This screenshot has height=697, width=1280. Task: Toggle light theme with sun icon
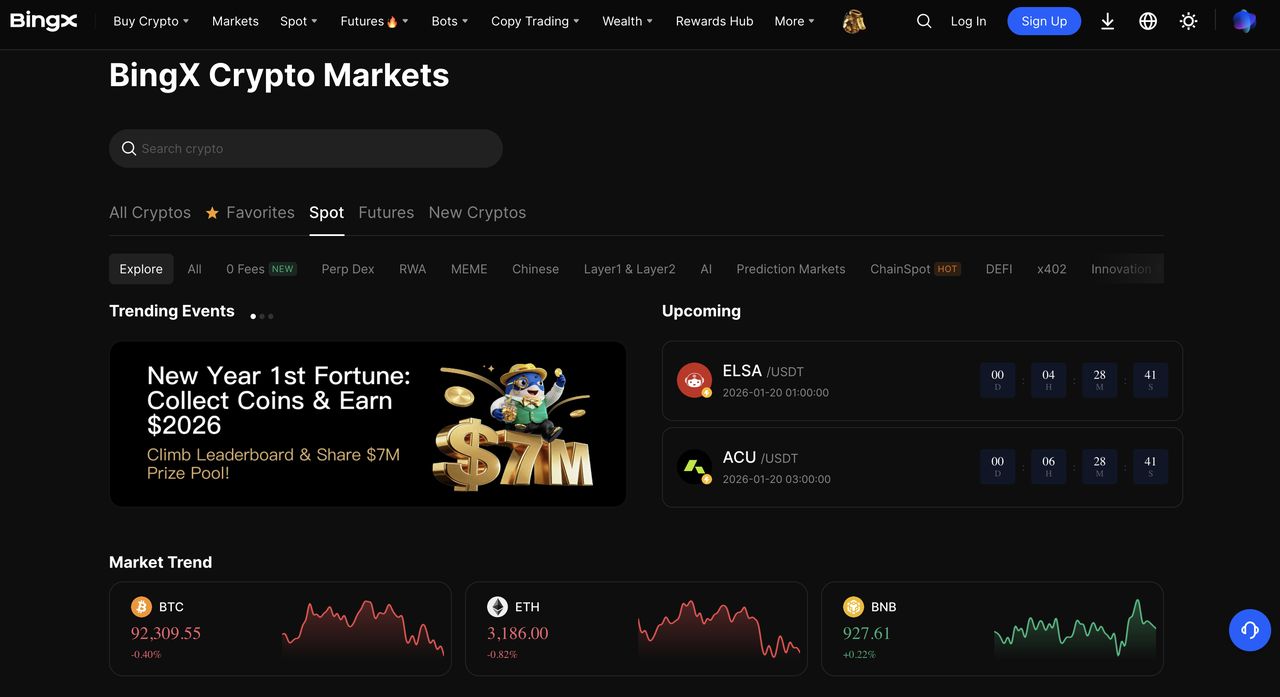pos(1188,21)
